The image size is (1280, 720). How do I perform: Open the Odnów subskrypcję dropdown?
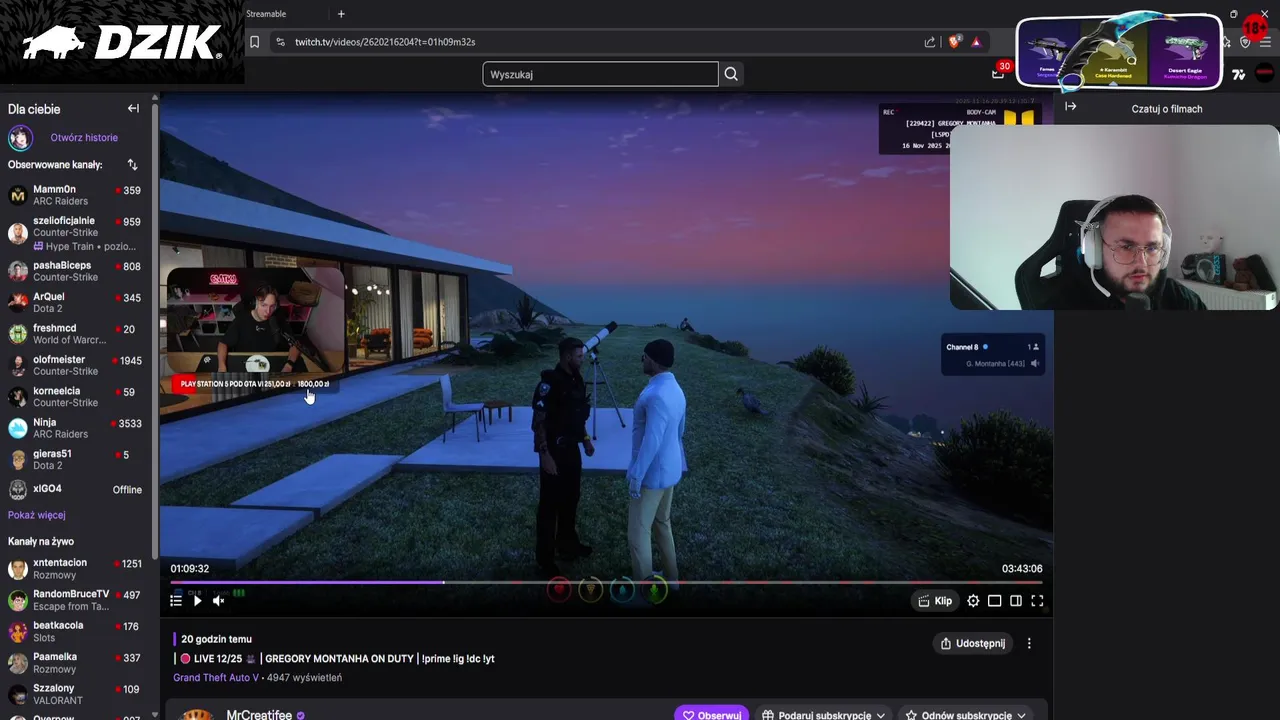point(965,715)
